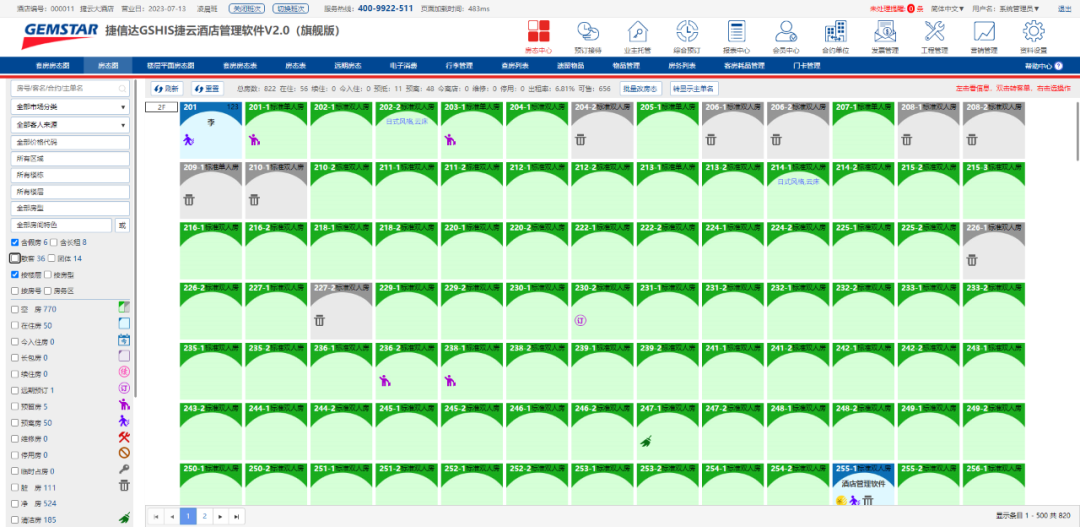Open 资料设置 gear settings icon

(x=1033, y=32)
